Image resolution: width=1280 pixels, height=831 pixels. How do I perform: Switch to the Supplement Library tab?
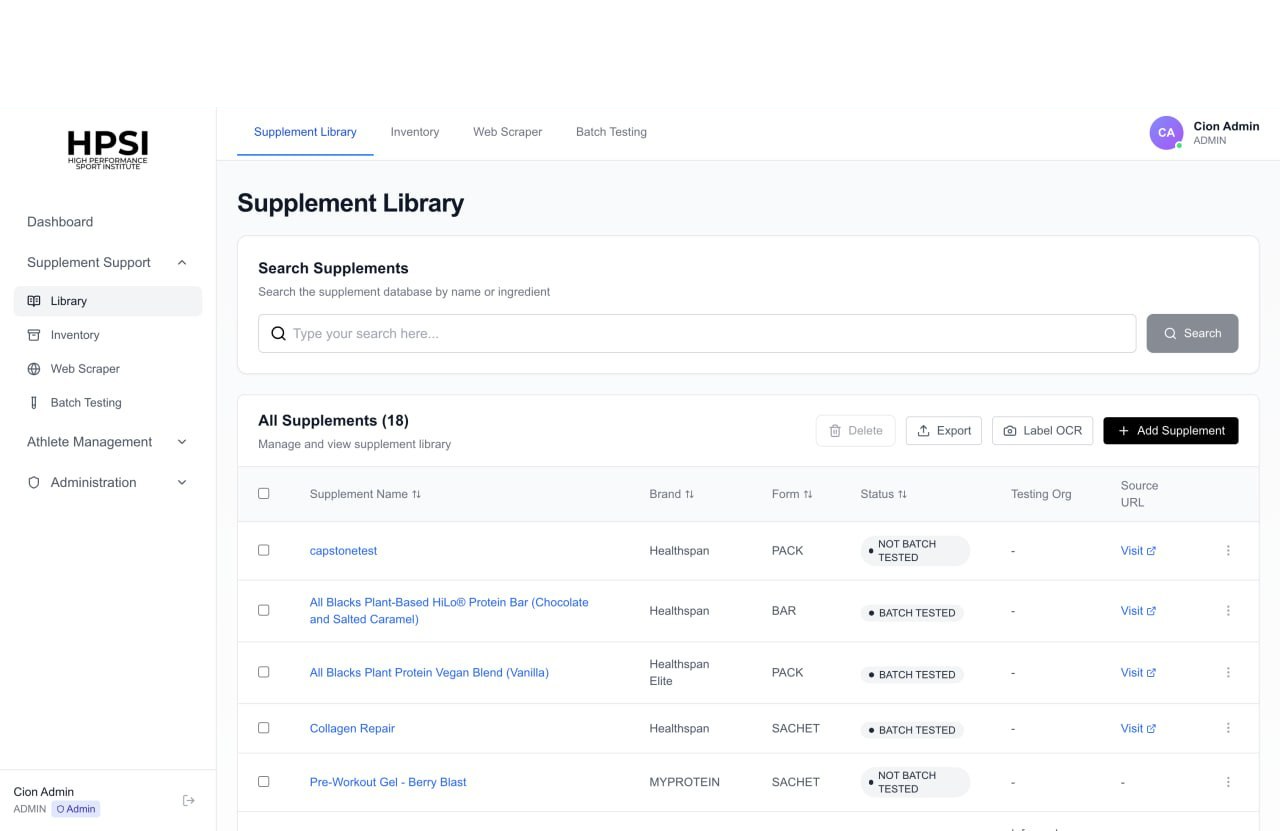(305, 132)
